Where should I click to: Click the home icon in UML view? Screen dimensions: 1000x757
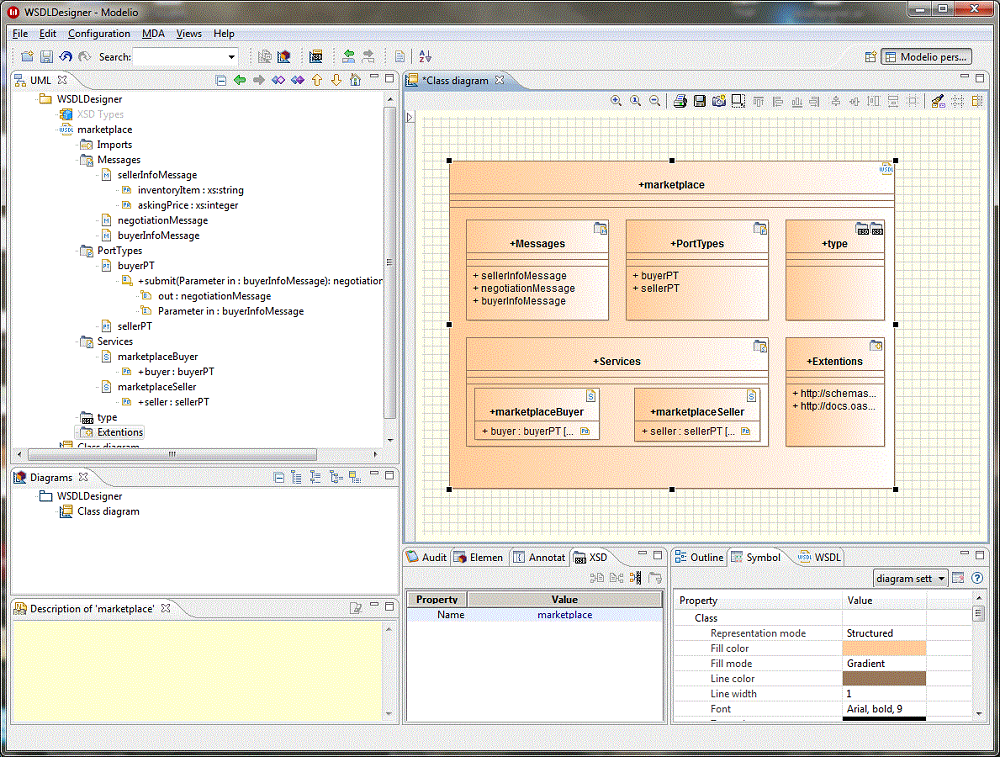point(355,80)
